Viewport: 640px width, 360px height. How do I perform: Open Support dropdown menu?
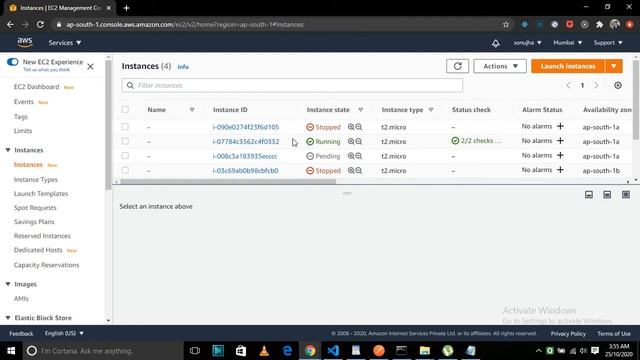tap(608, 42)
